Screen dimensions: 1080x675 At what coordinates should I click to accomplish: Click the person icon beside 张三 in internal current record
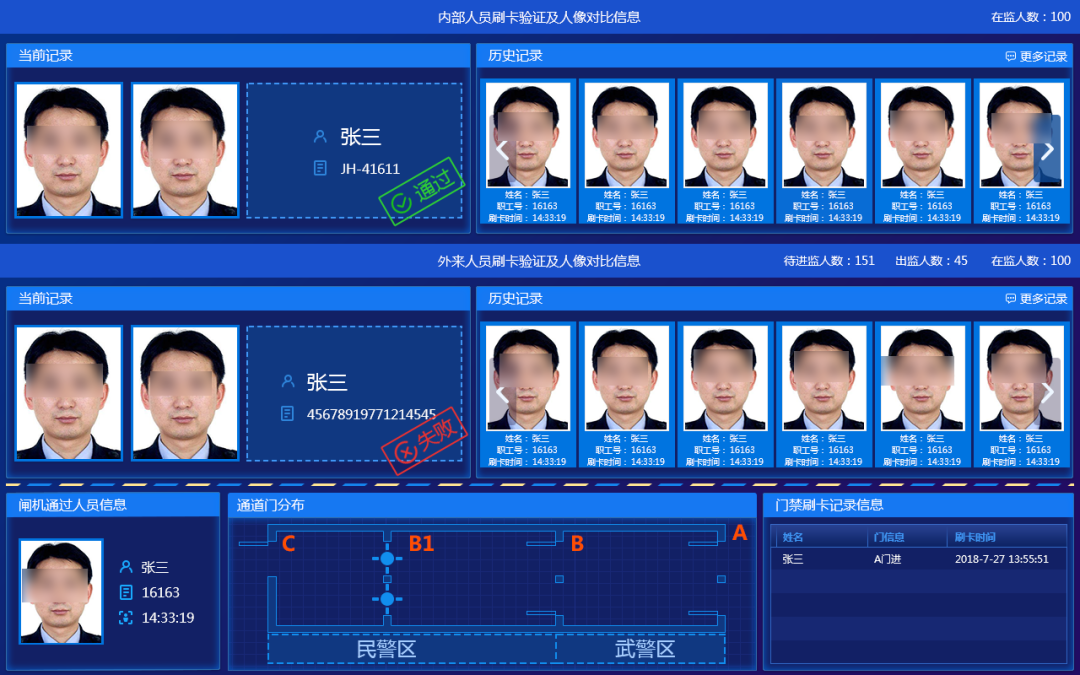point(320,137)
